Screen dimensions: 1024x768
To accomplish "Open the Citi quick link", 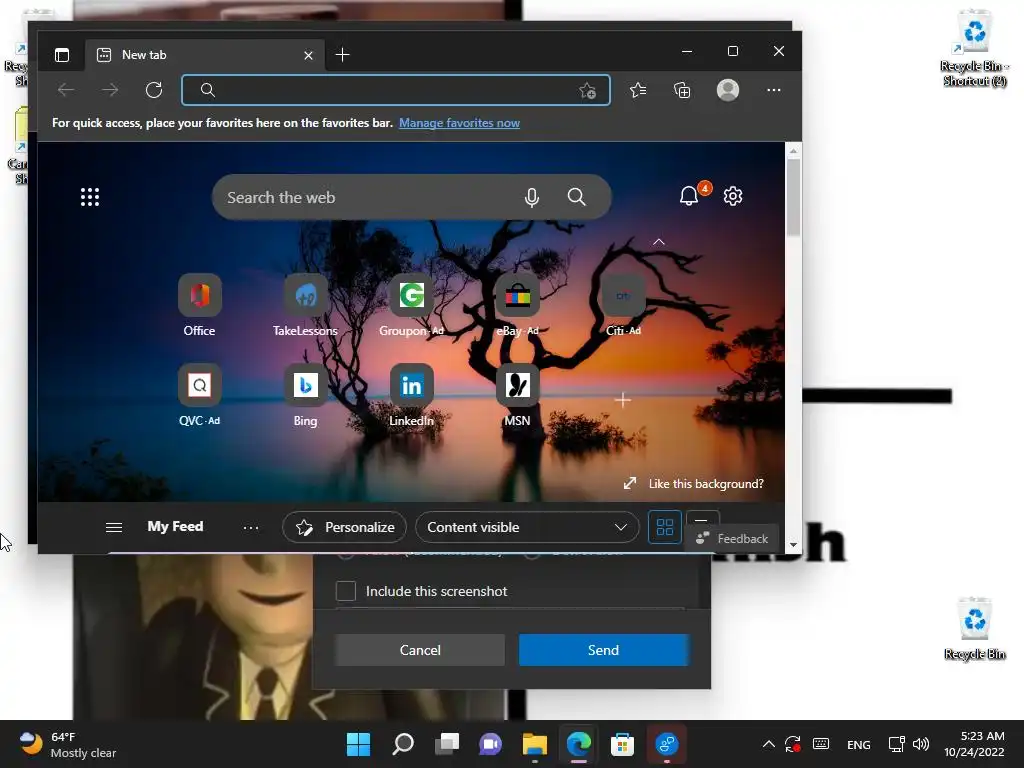I will coord(623,306).
